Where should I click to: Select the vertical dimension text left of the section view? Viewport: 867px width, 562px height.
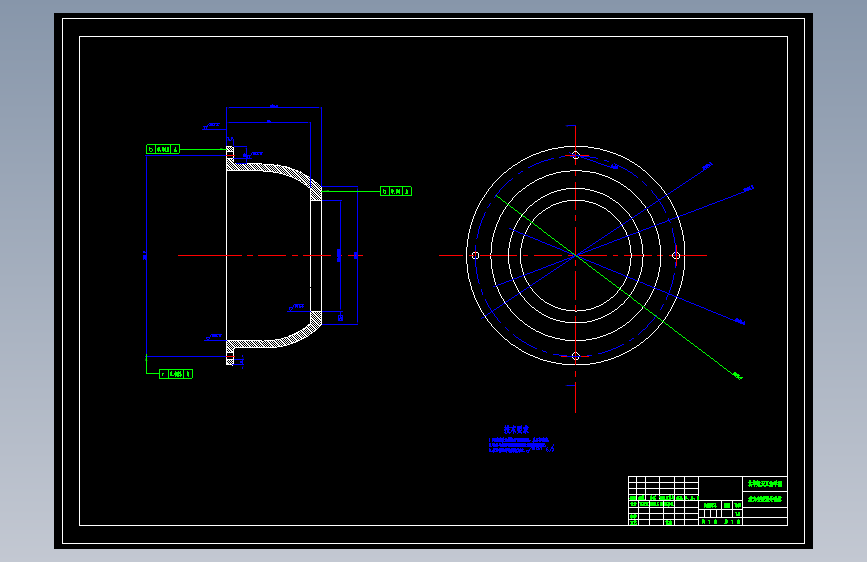145,256
